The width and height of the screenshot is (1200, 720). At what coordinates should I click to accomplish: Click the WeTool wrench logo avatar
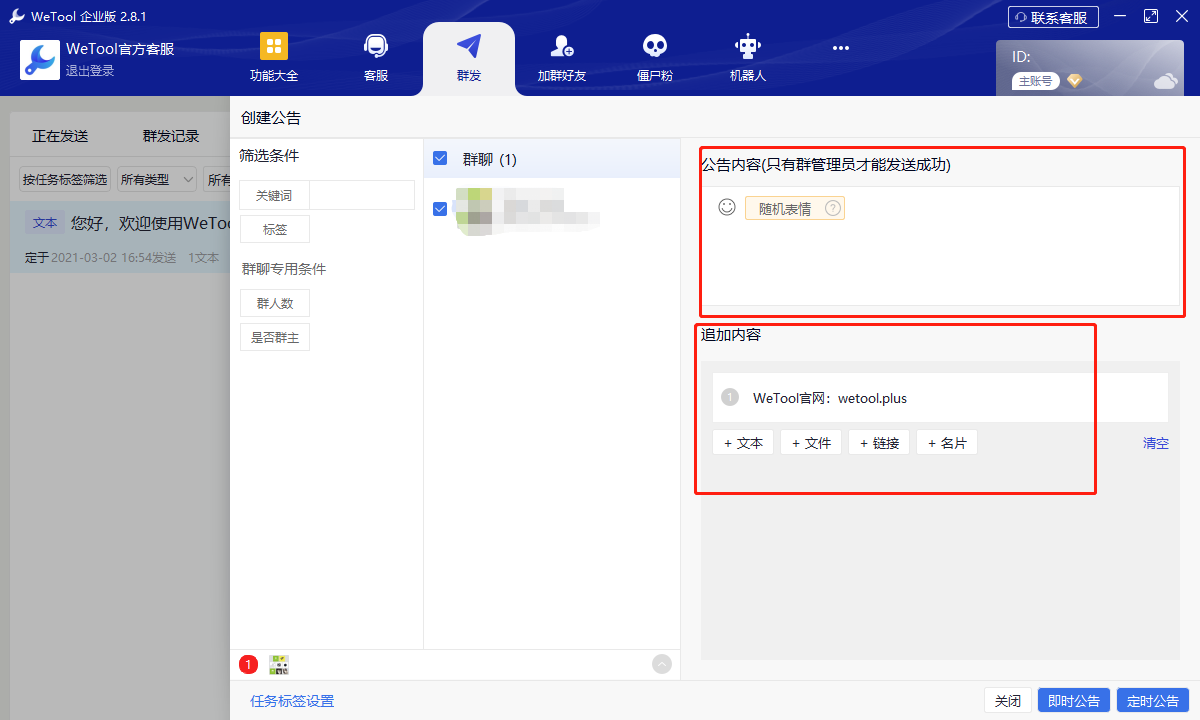pos(40,60)
